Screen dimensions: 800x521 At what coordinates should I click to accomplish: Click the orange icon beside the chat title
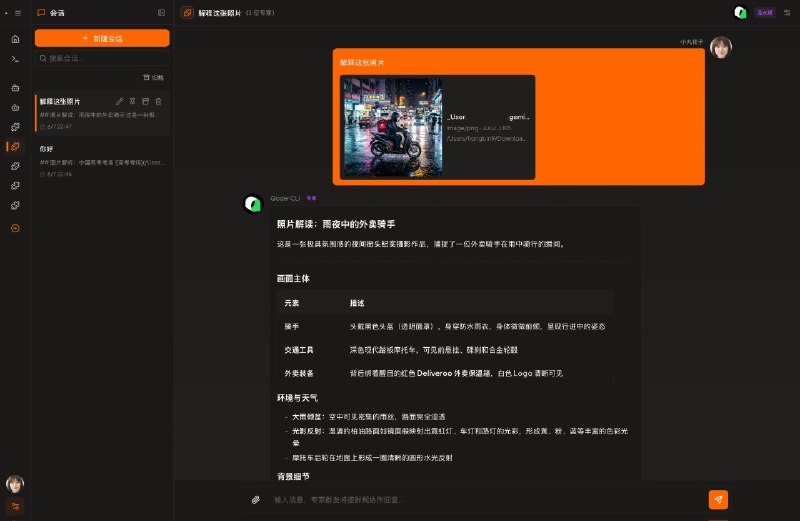187,13
